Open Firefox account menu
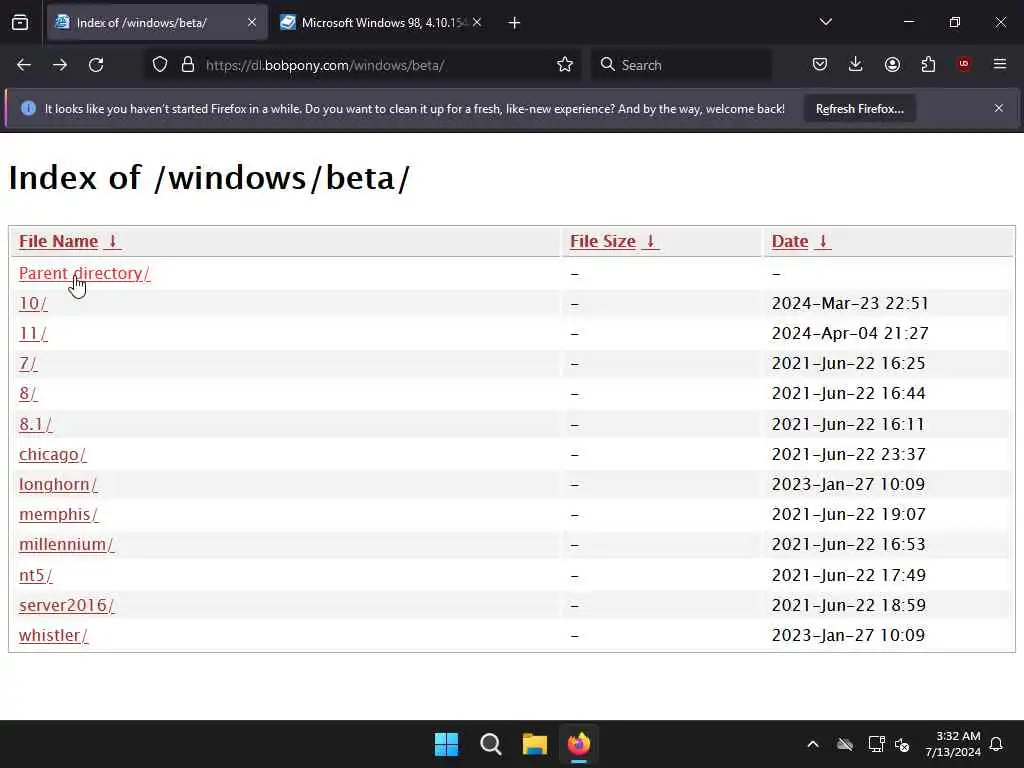 (892, 65)
